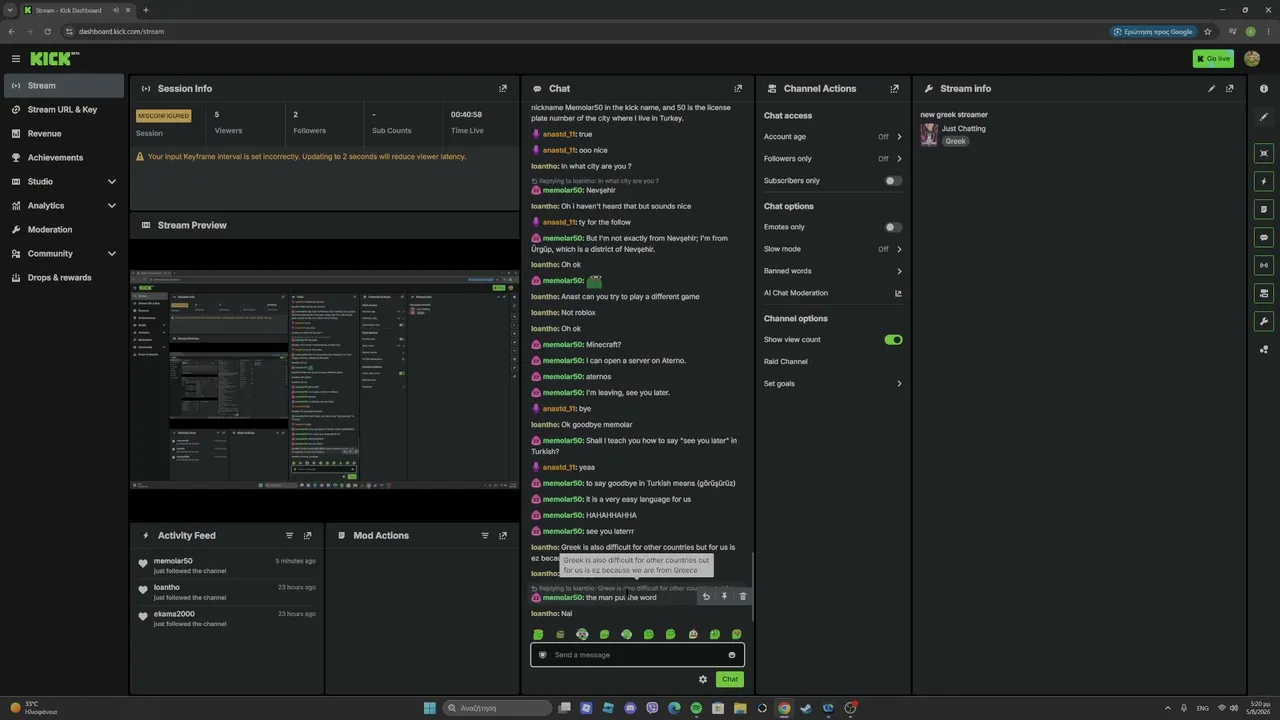Click the broadcast signal icon in the right sidebar
Image resolution: width=1280 pixels, height=720 pixels.
coord(1264,266)
